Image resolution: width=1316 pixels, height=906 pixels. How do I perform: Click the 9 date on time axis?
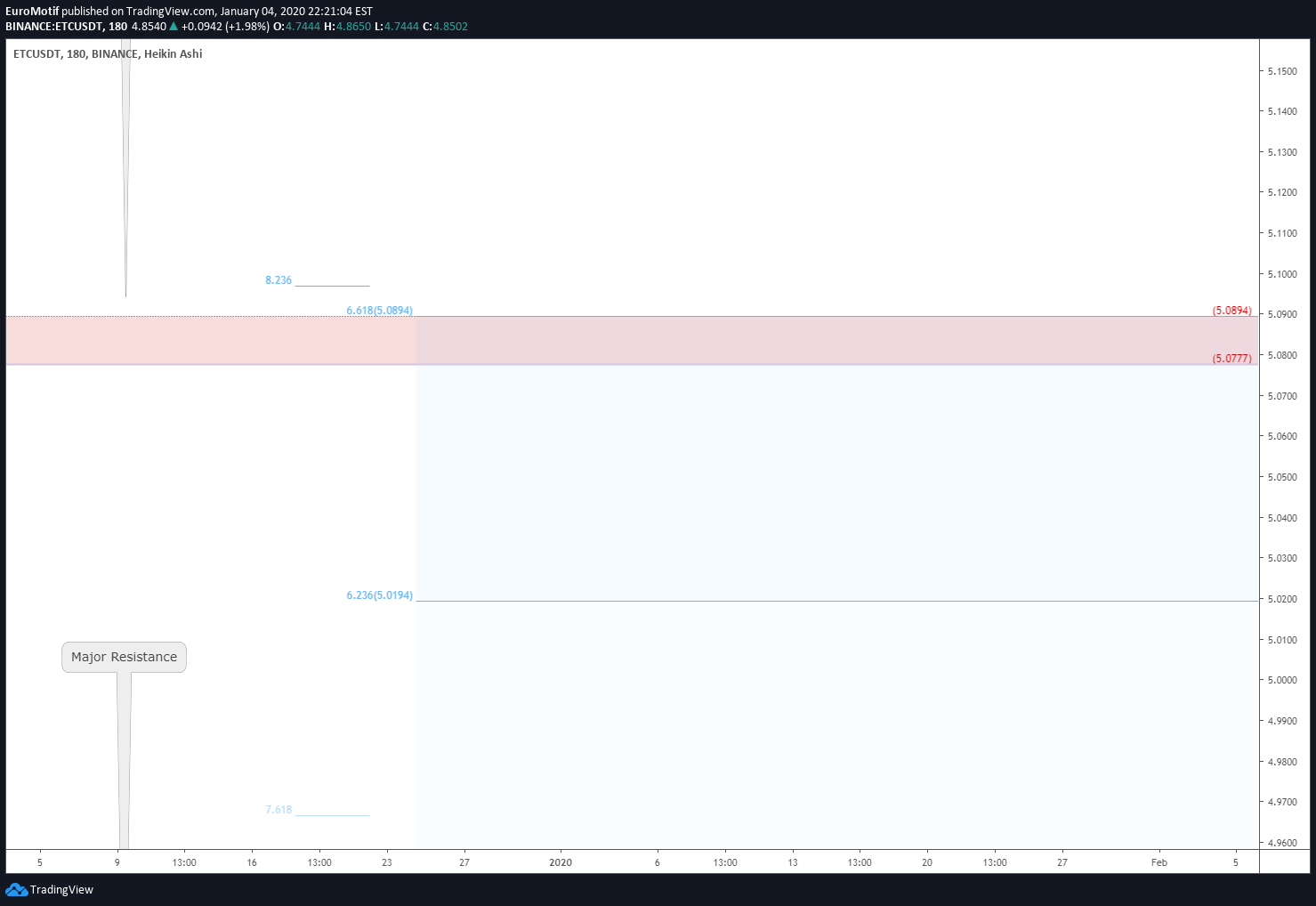click(x=117, y=862)
